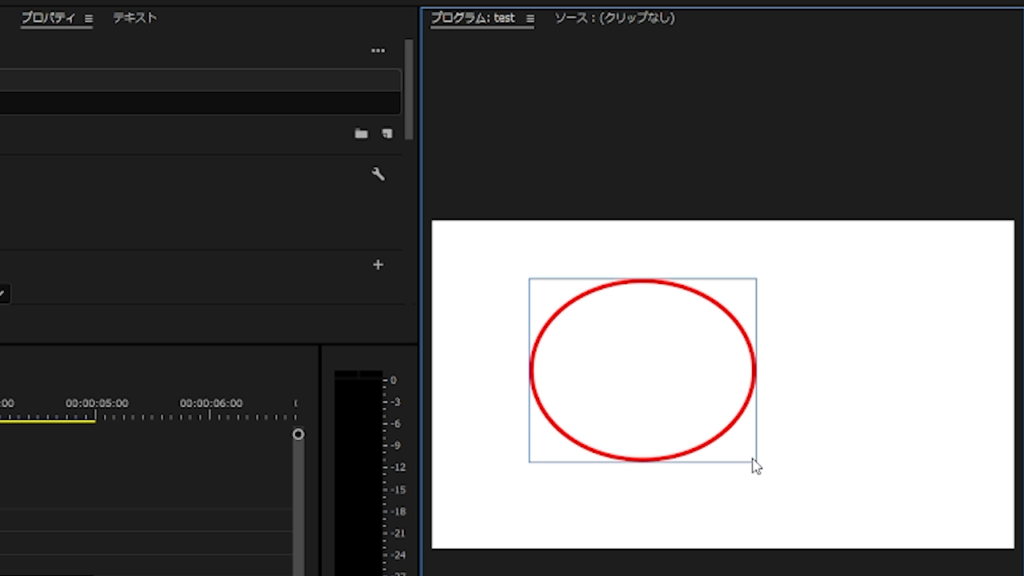Click the new item icon beside the folder
Viewport: 1024px width, 576px height.
tap(387, 133)
